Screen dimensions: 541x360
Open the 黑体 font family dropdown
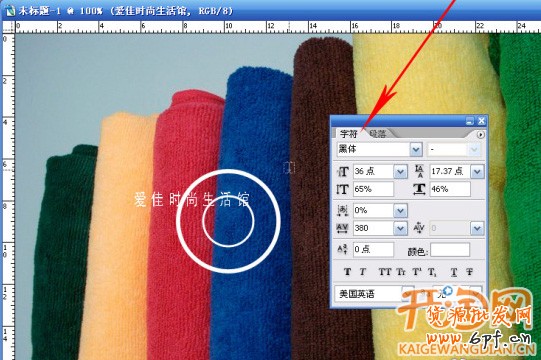[416, 149]
